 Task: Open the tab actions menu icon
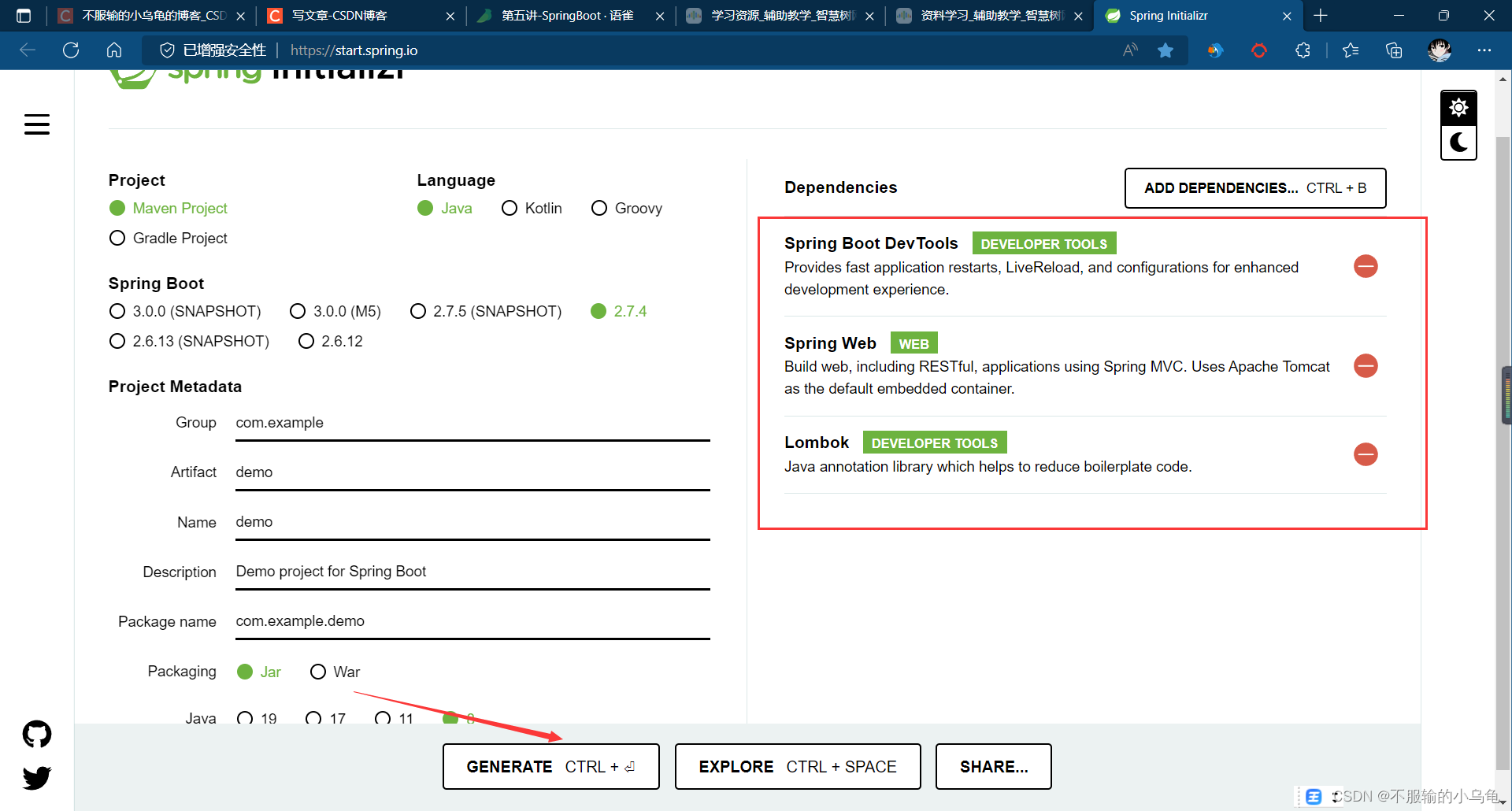click(x=24, y=16)
